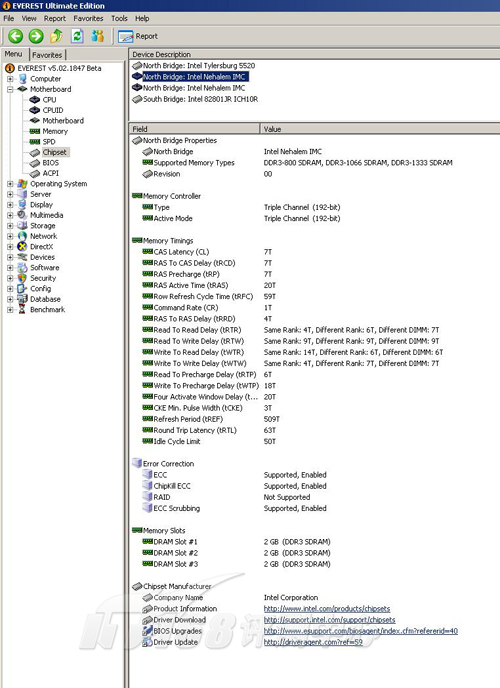Collapse the Motherboard tree node
Screen dimensions: 500x688
point(10,89)
